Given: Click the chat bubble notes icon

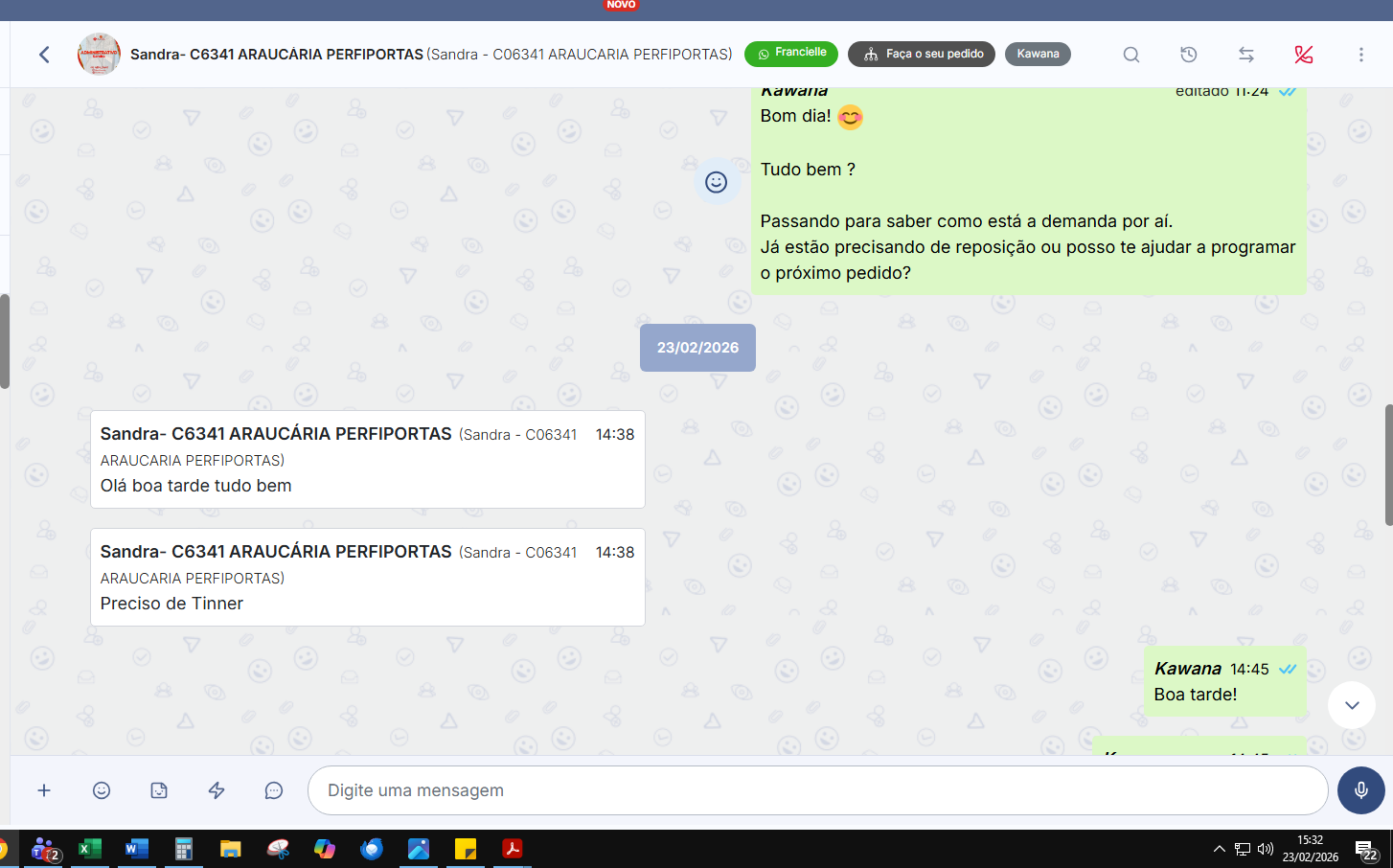Looking at the screenshot, I should tap(274, 790).
